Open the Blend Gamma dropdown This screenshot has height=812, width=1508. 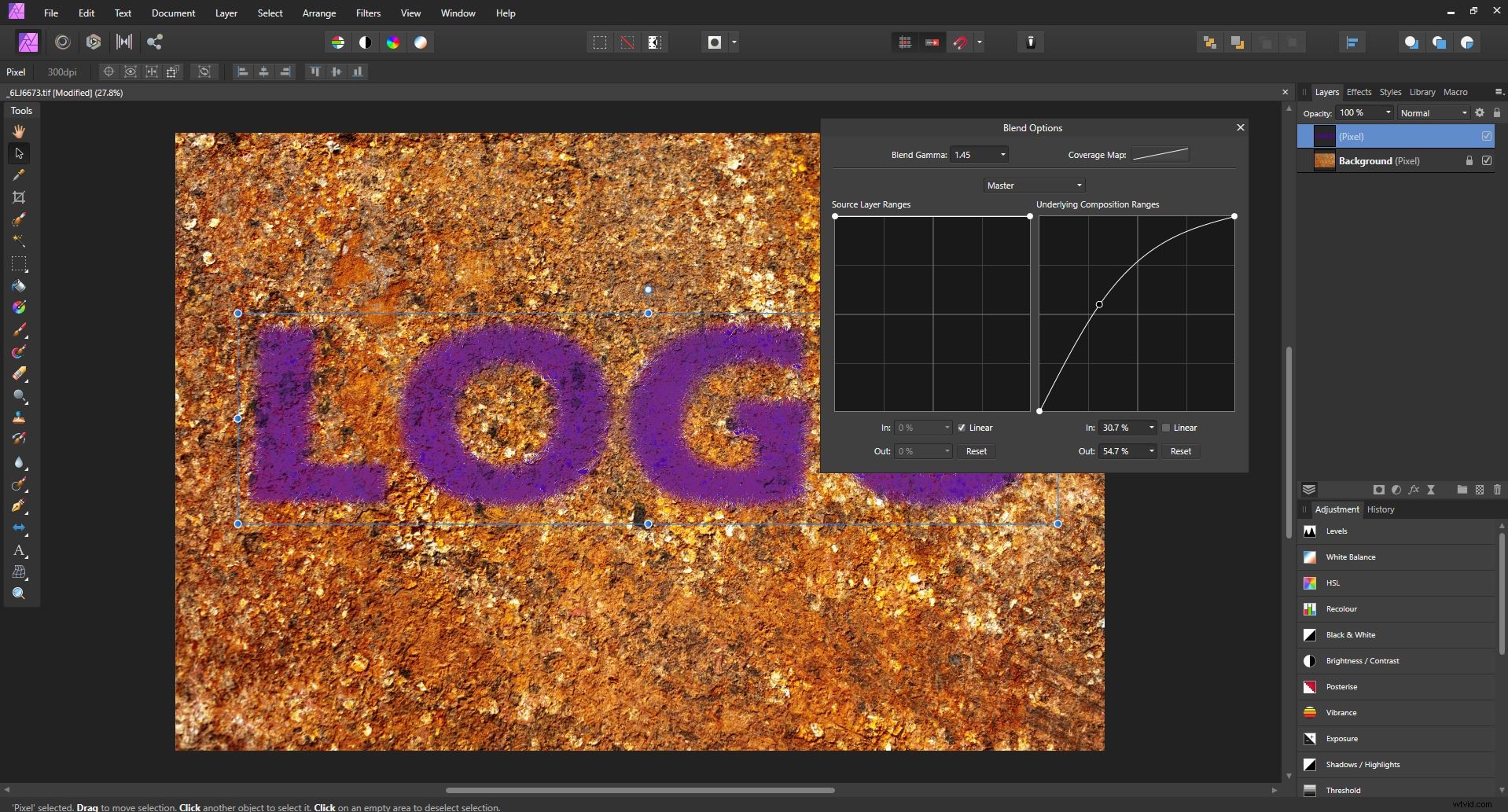[978, 154]
